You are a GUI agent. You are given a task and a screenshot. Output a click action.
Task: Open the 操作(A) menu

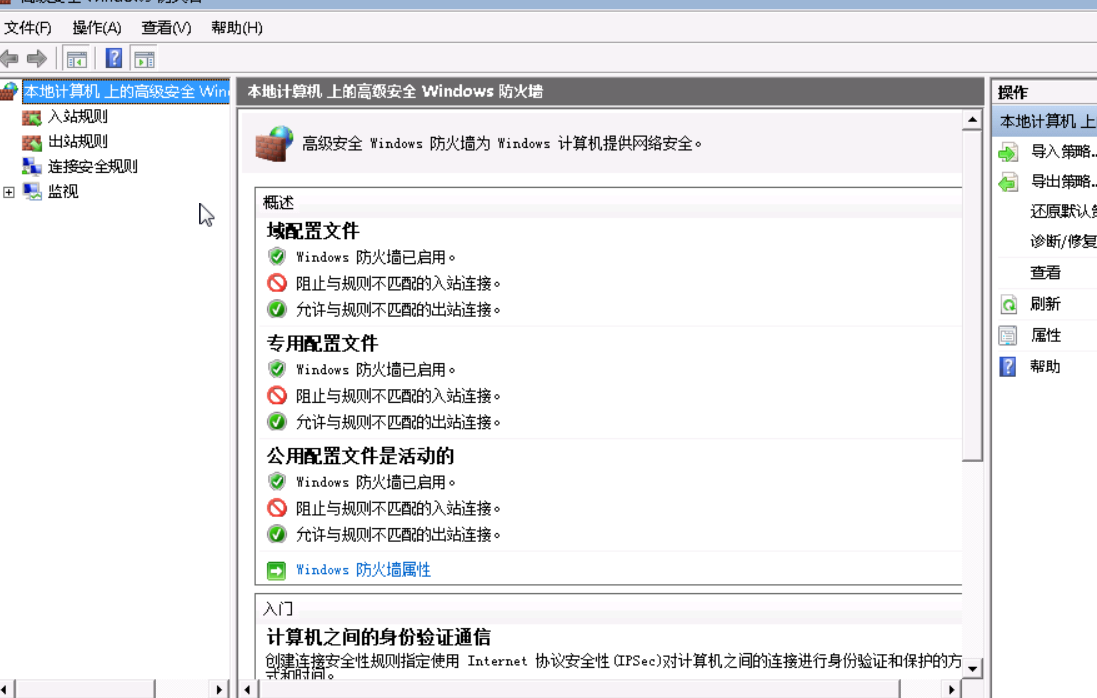pyautogui.click(x=97, y=28)
